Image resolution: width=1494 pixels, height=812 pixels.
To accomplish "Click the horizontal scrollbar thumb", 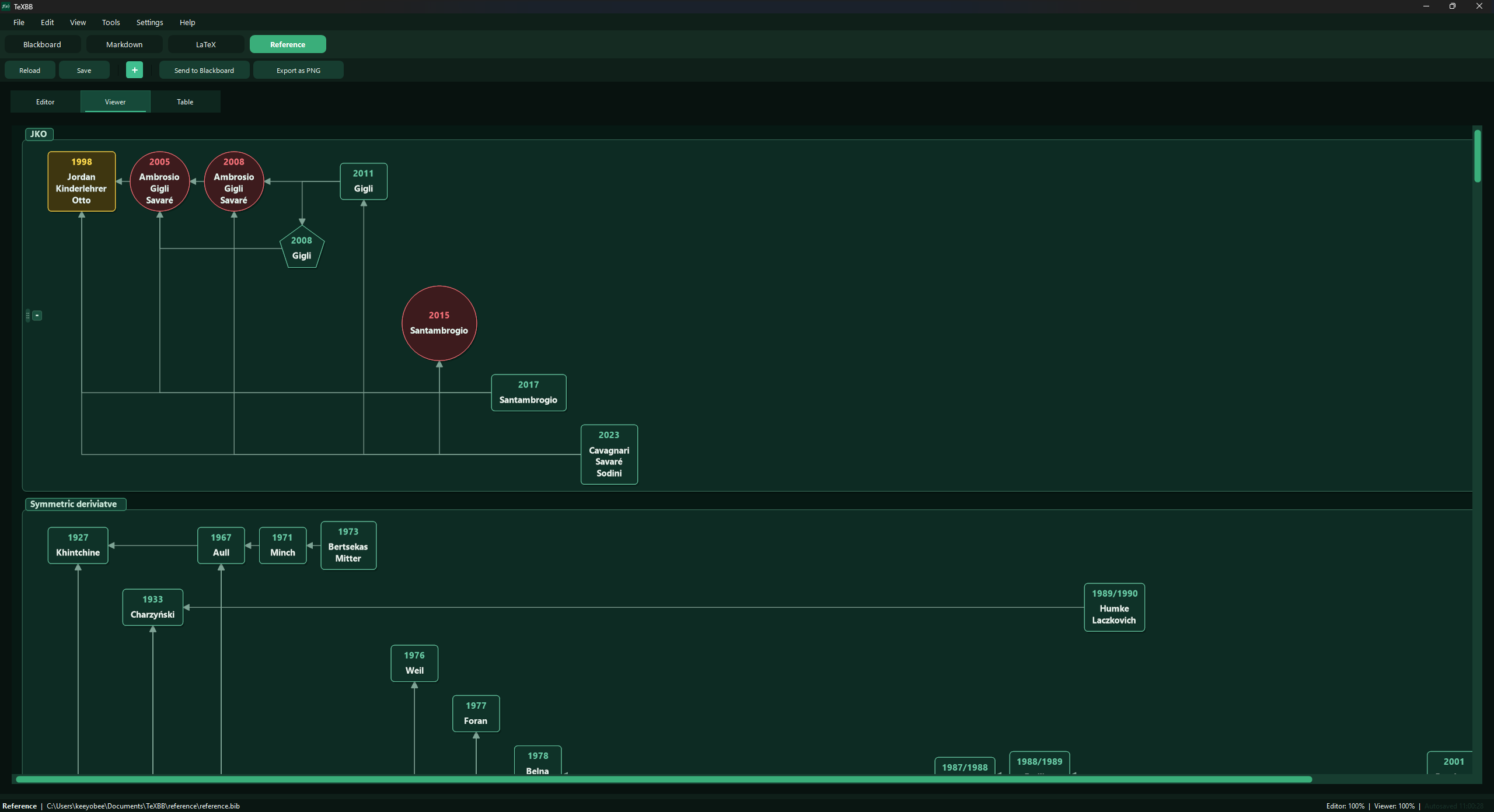I will 664,779.
